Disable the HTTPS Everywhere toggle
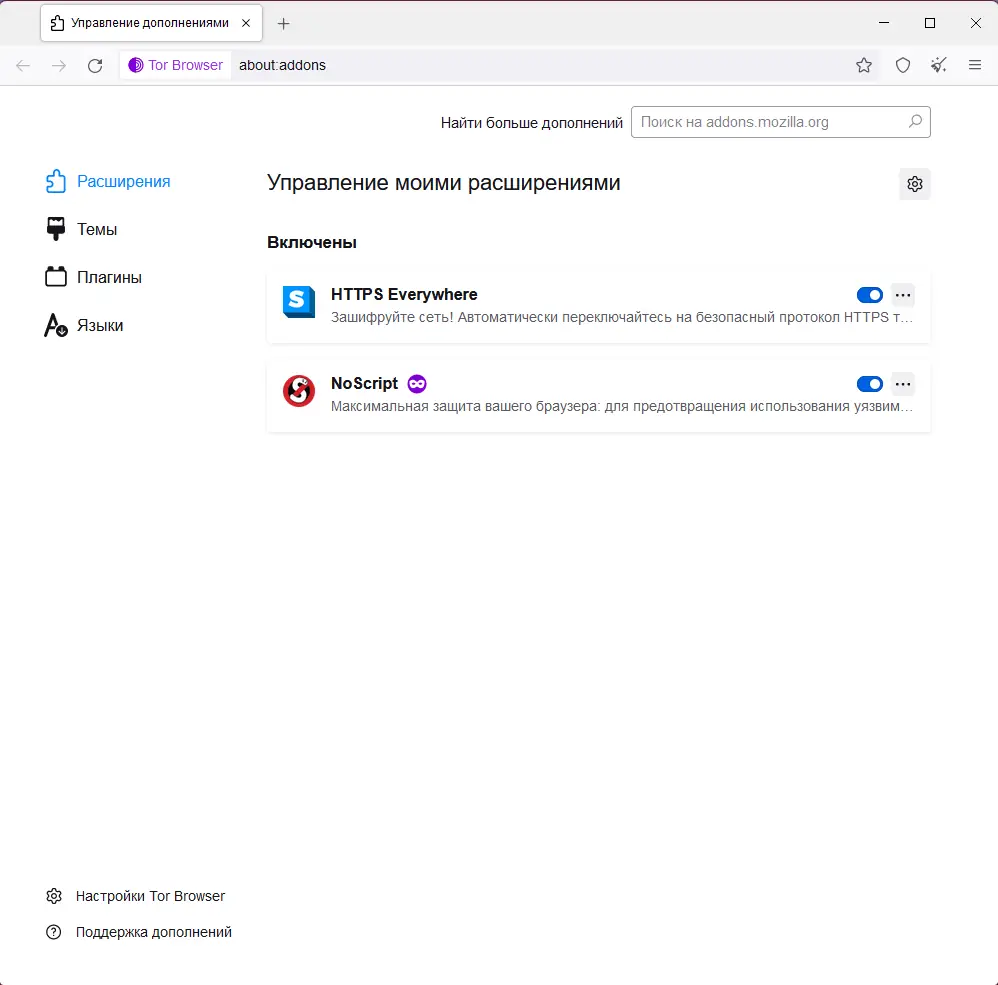Image resolution: width=998 pixels, height=985 pixels. [x=869, y=295]
